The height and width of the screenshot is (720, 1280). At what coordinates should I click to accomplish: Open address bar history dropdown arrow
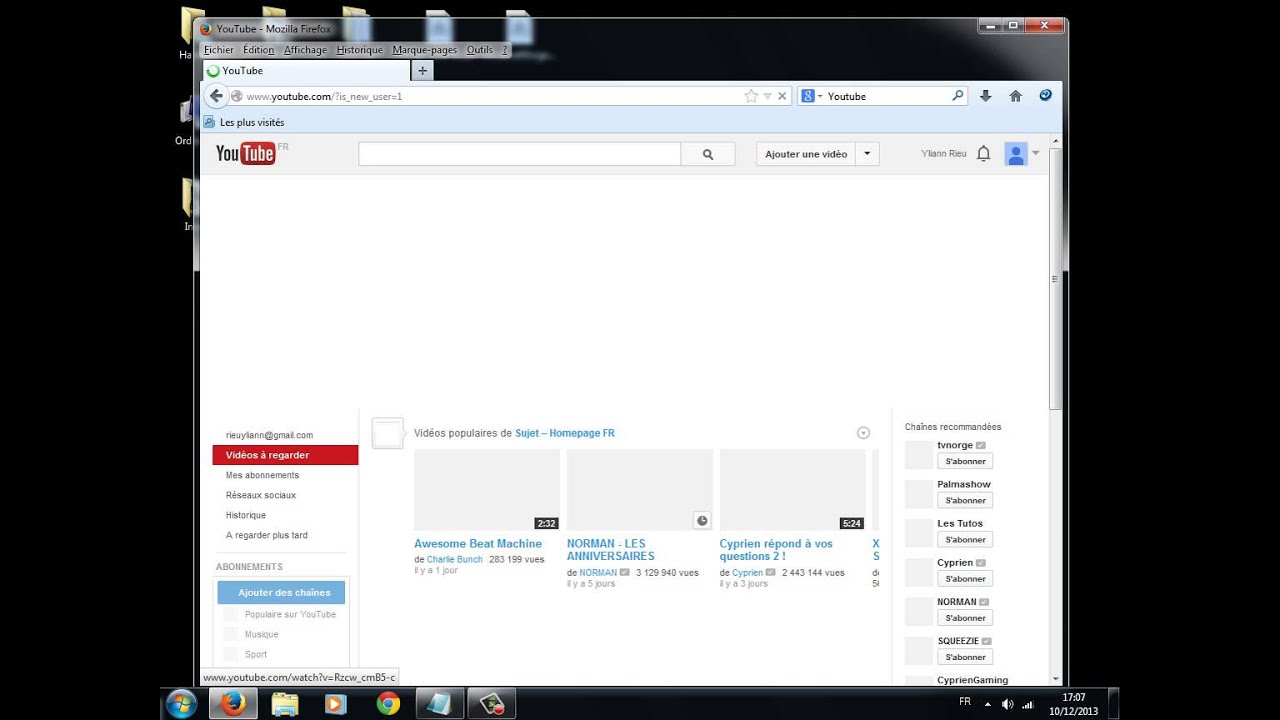click(x=767, y=96)
